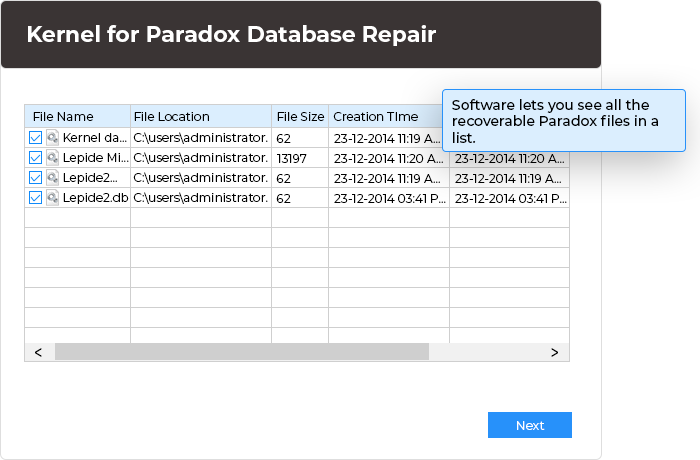Select the Lepide2.db file name

click(x=96, y=197)
